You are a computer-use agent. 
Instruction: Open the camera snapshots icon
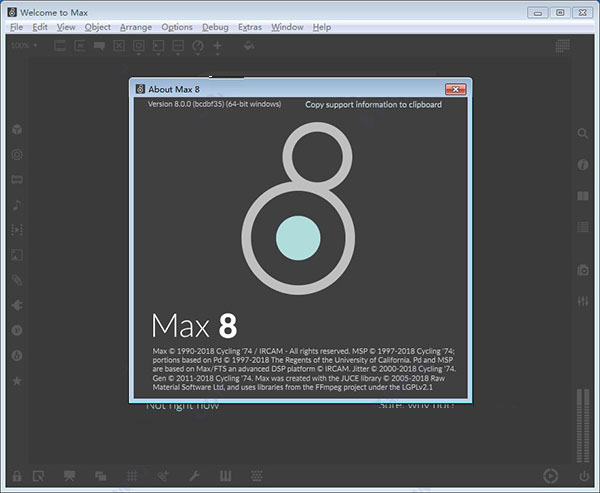(583, 270)
